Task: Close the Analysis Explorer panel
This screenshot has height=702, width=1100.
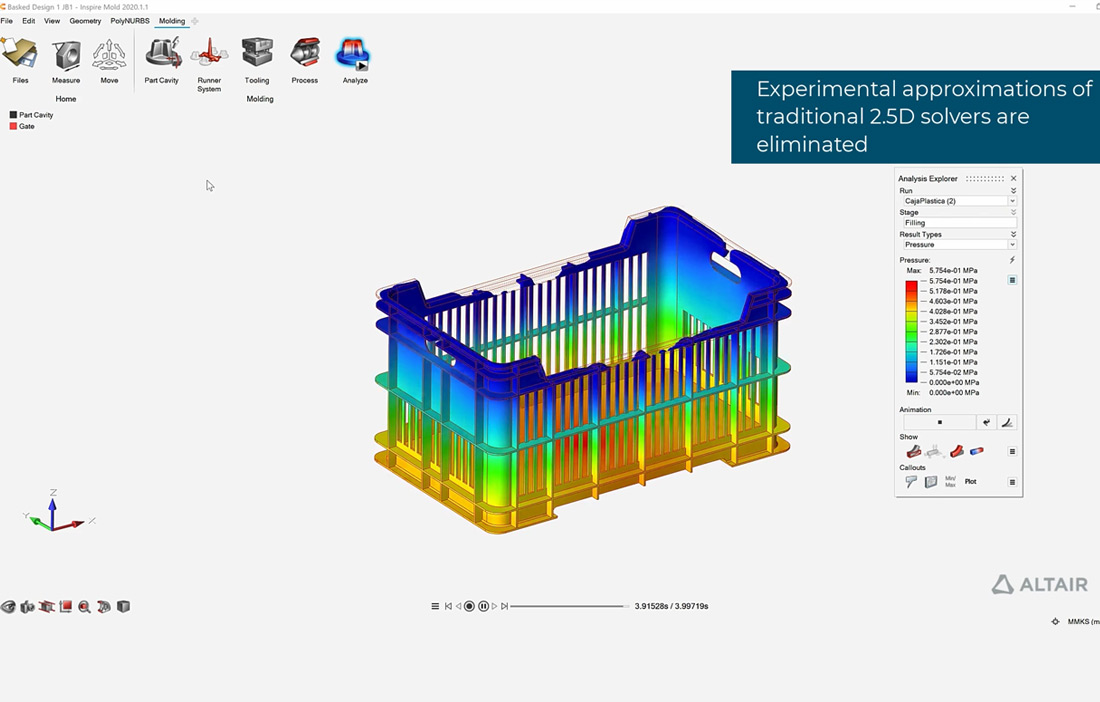Action: click(1014, 179)
